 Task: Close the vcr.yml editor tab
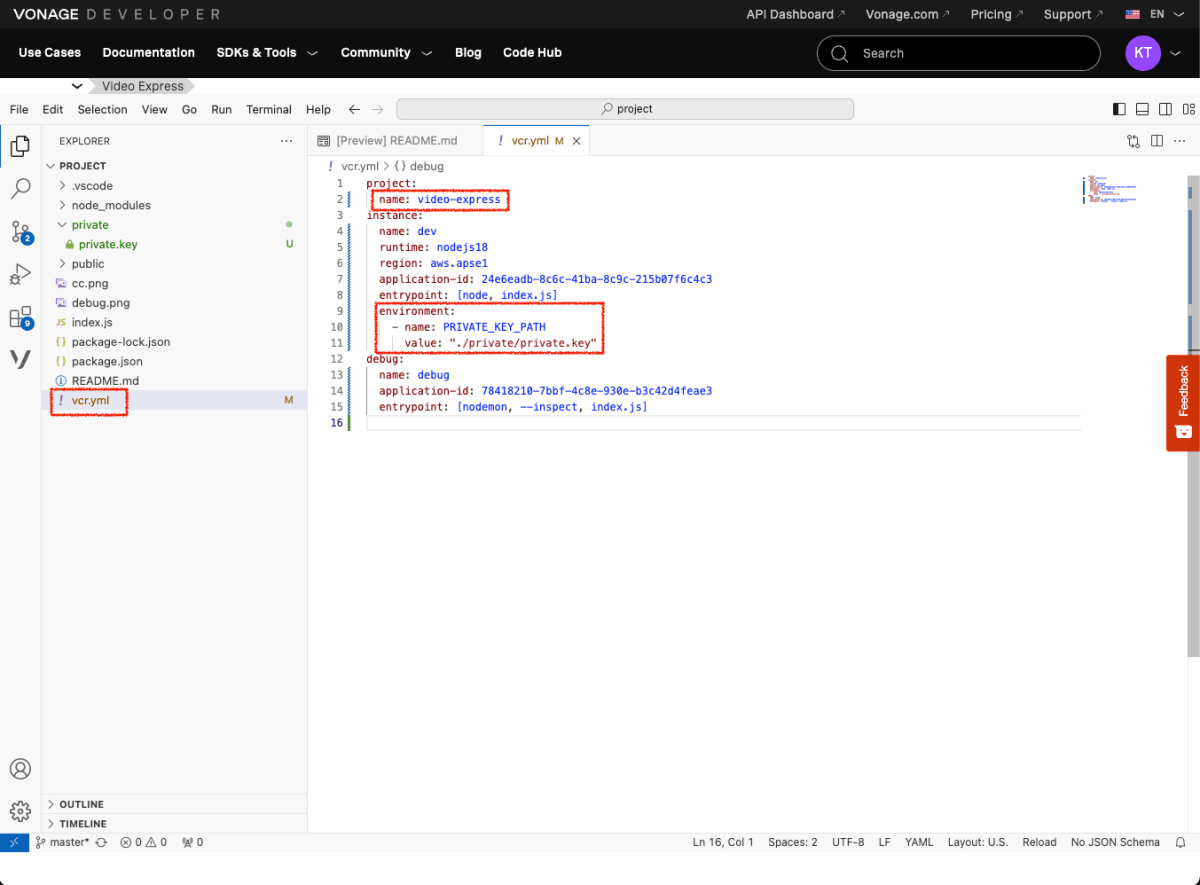point(577,141)
